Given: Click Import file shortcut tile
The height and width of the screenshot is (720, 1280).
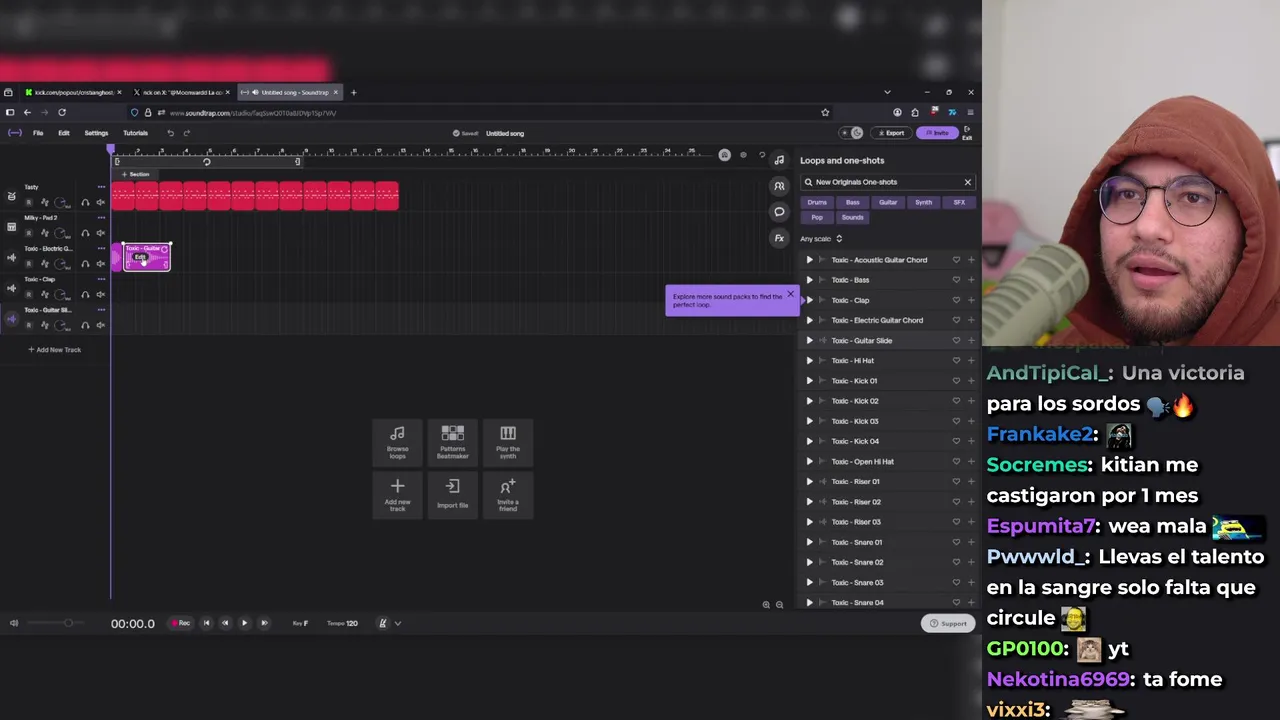Looking at the screenshot, I should (452, 494).
